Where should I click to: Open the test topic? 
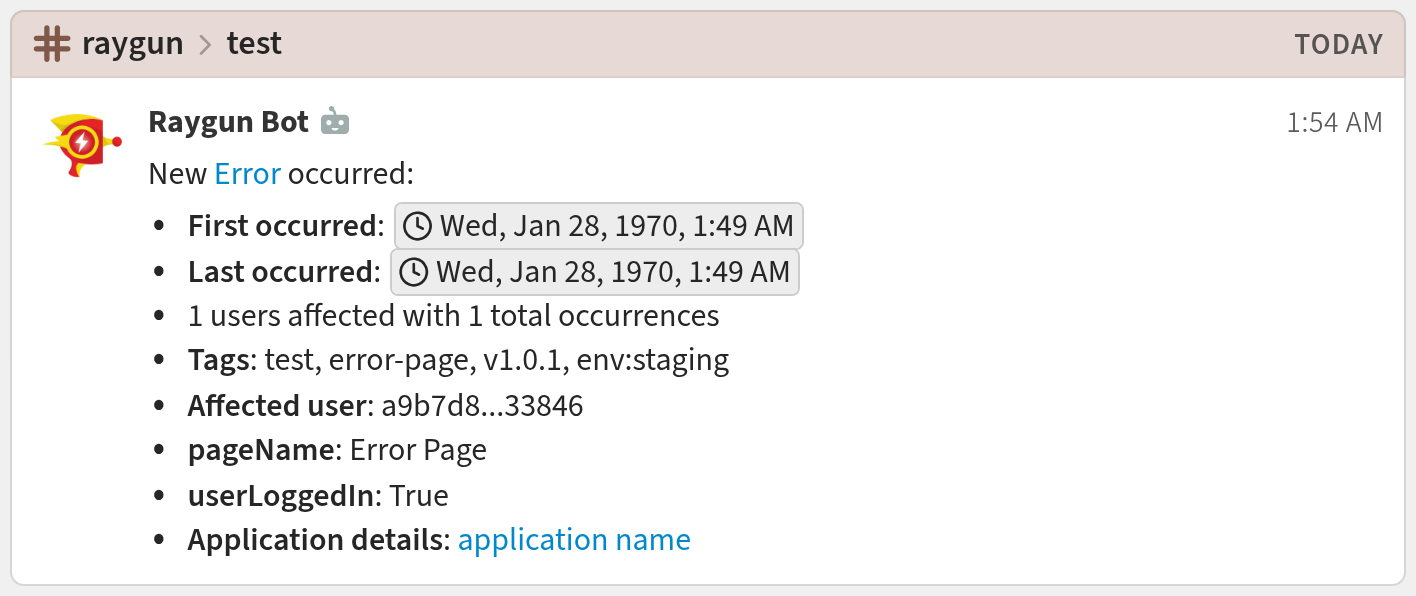click(254, 44)
